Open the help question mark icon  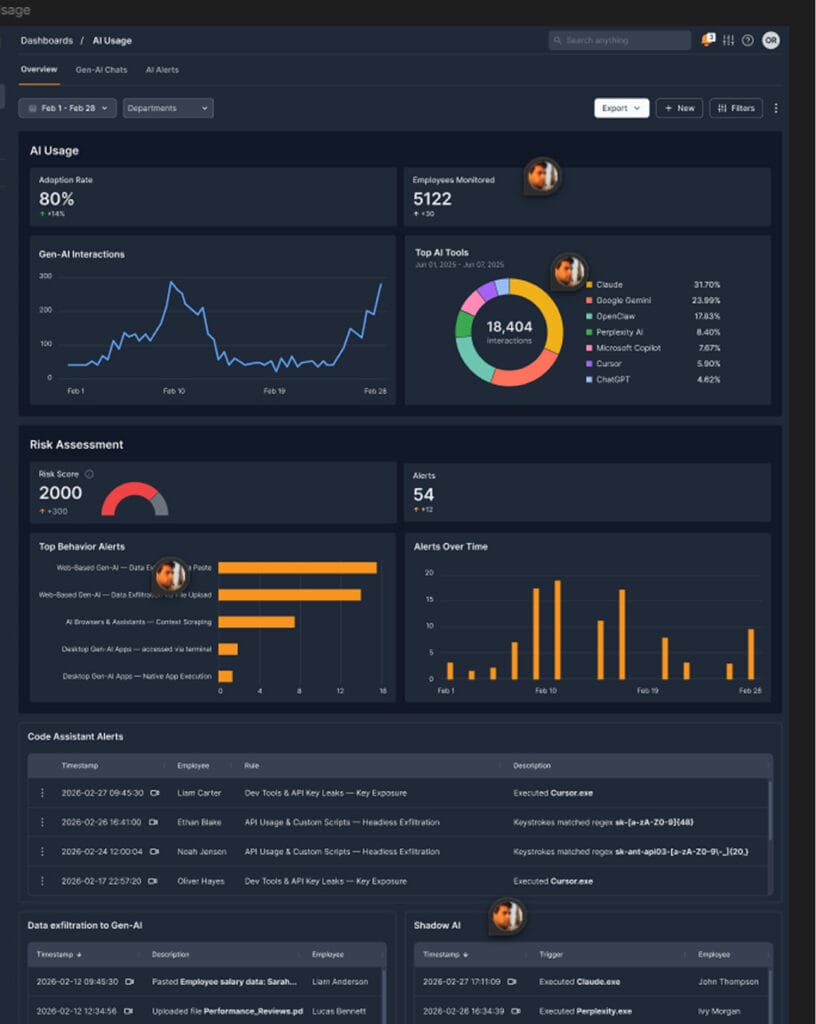tap(748, 40)
